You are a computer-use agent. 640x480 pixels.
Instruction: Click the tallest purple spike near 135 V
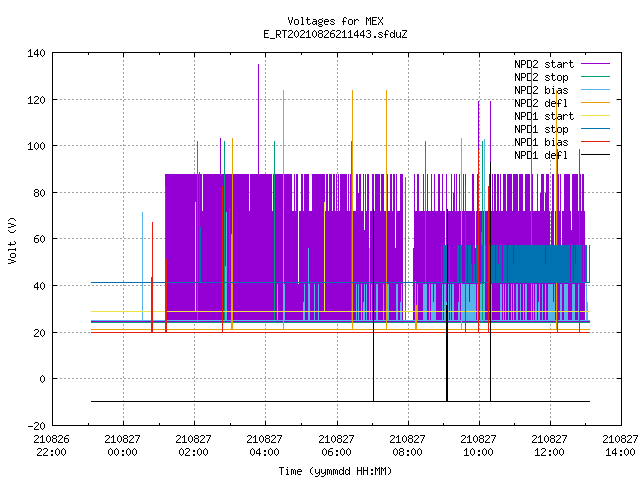pyautogui.click(x=258, y=118)
